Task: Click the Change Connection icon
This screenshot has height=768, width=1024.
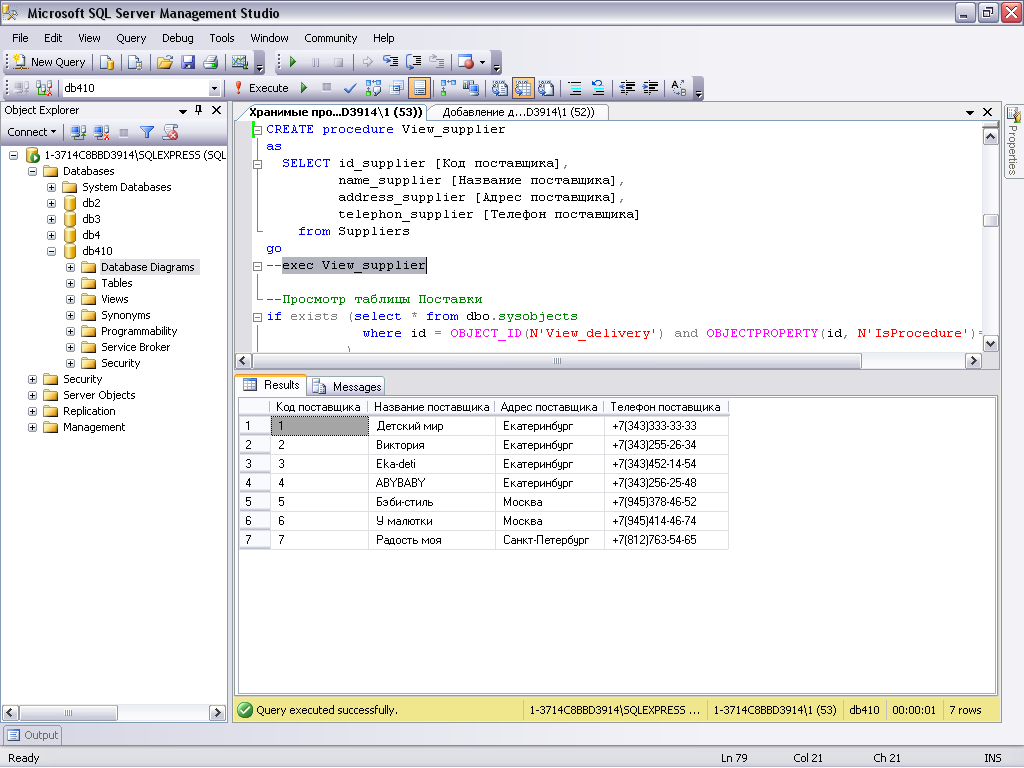Action: click(44, 88)
